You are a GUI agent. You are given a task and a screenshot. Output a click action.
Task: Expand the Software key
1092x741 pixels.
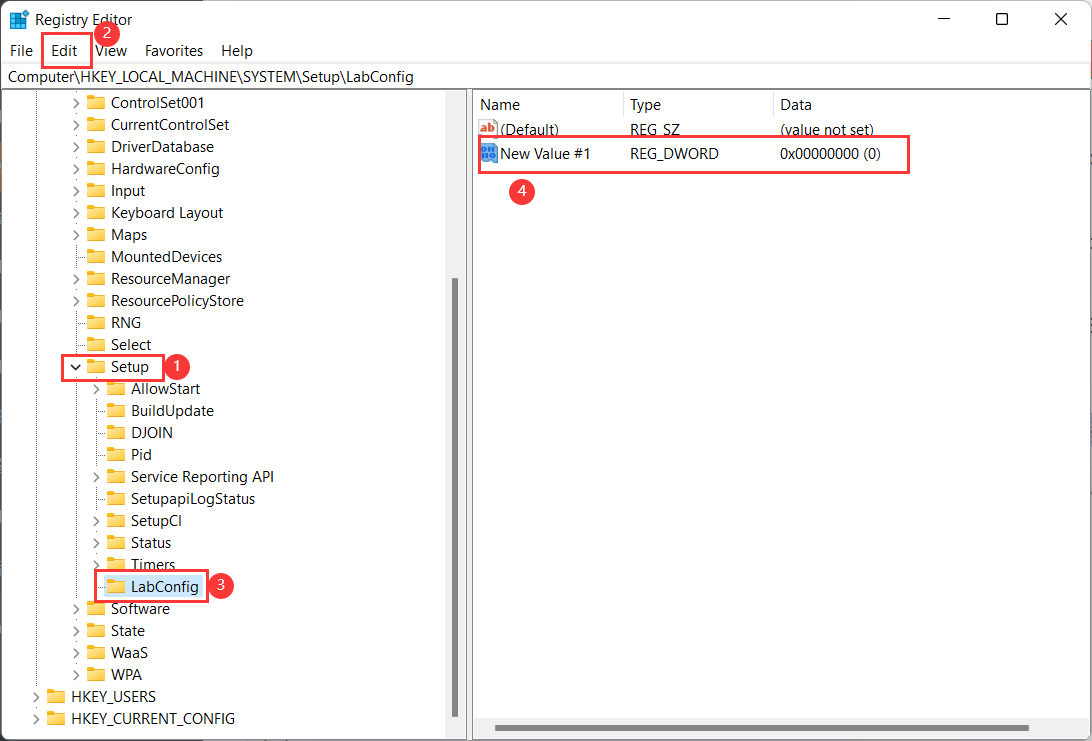click(77, 609)
